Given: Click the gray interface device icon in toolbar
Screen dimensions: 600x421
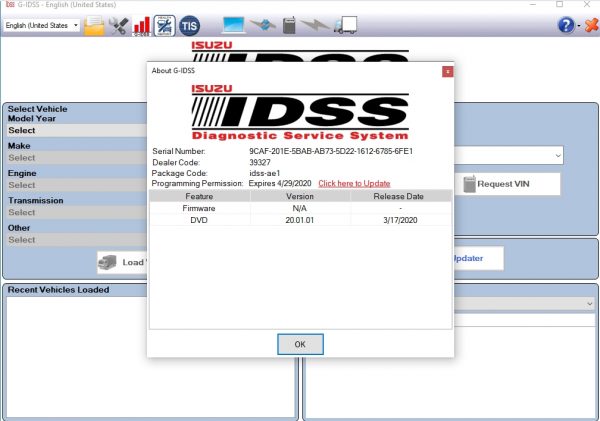Looking at the screenshot, I should pyautogui.click(x=289, y=26).
